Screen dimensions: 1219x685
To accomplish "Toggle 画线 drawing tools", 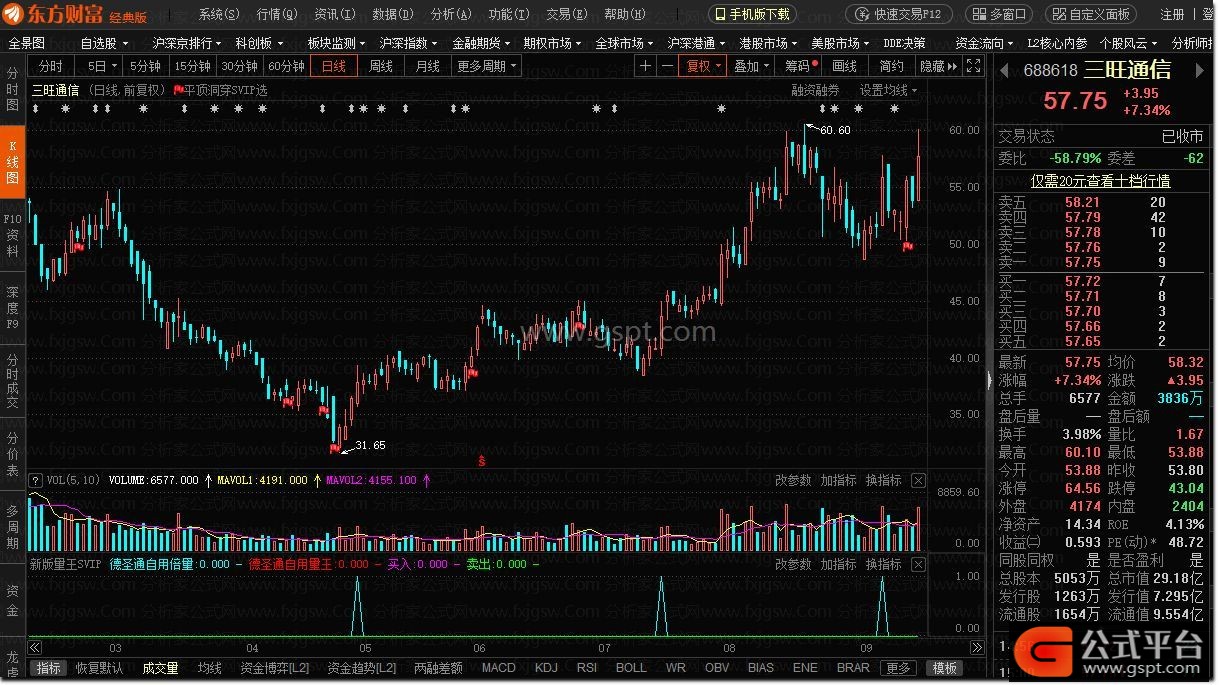I will pyautogui.click(x=845, y=66).
